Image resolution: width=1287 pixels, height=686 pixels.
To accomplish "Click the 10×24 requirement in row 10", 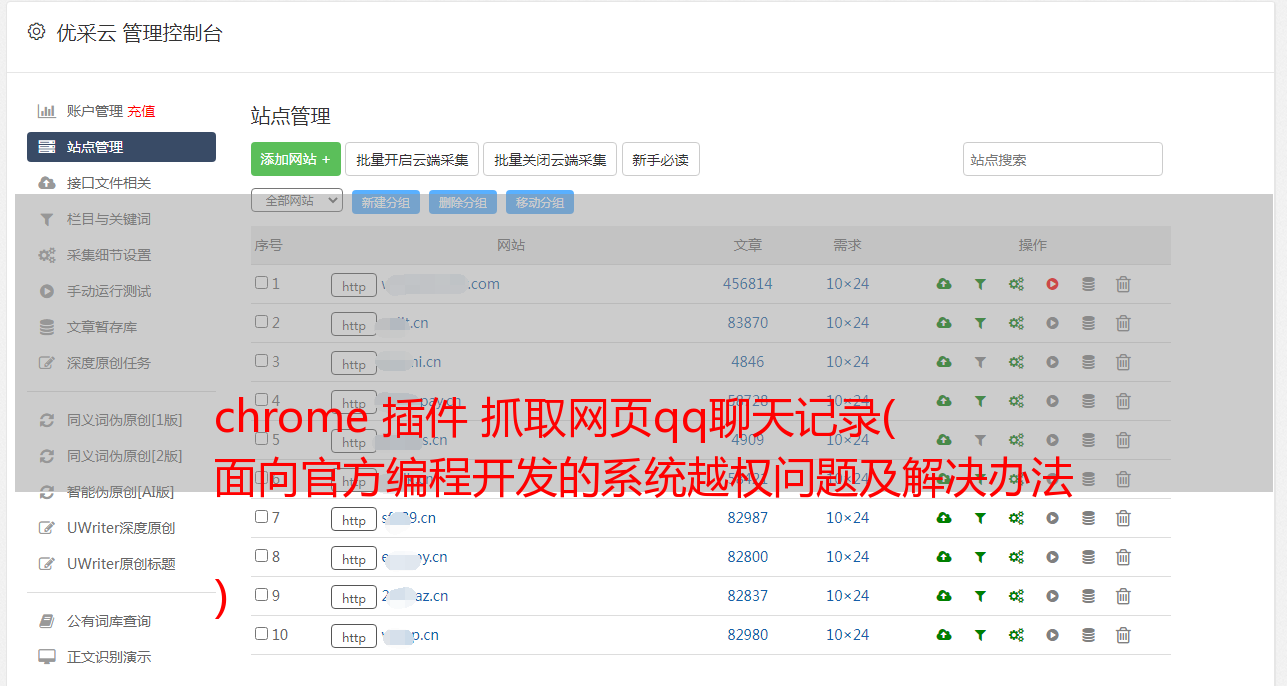I will pyautogui.click(x=847, y=635).
